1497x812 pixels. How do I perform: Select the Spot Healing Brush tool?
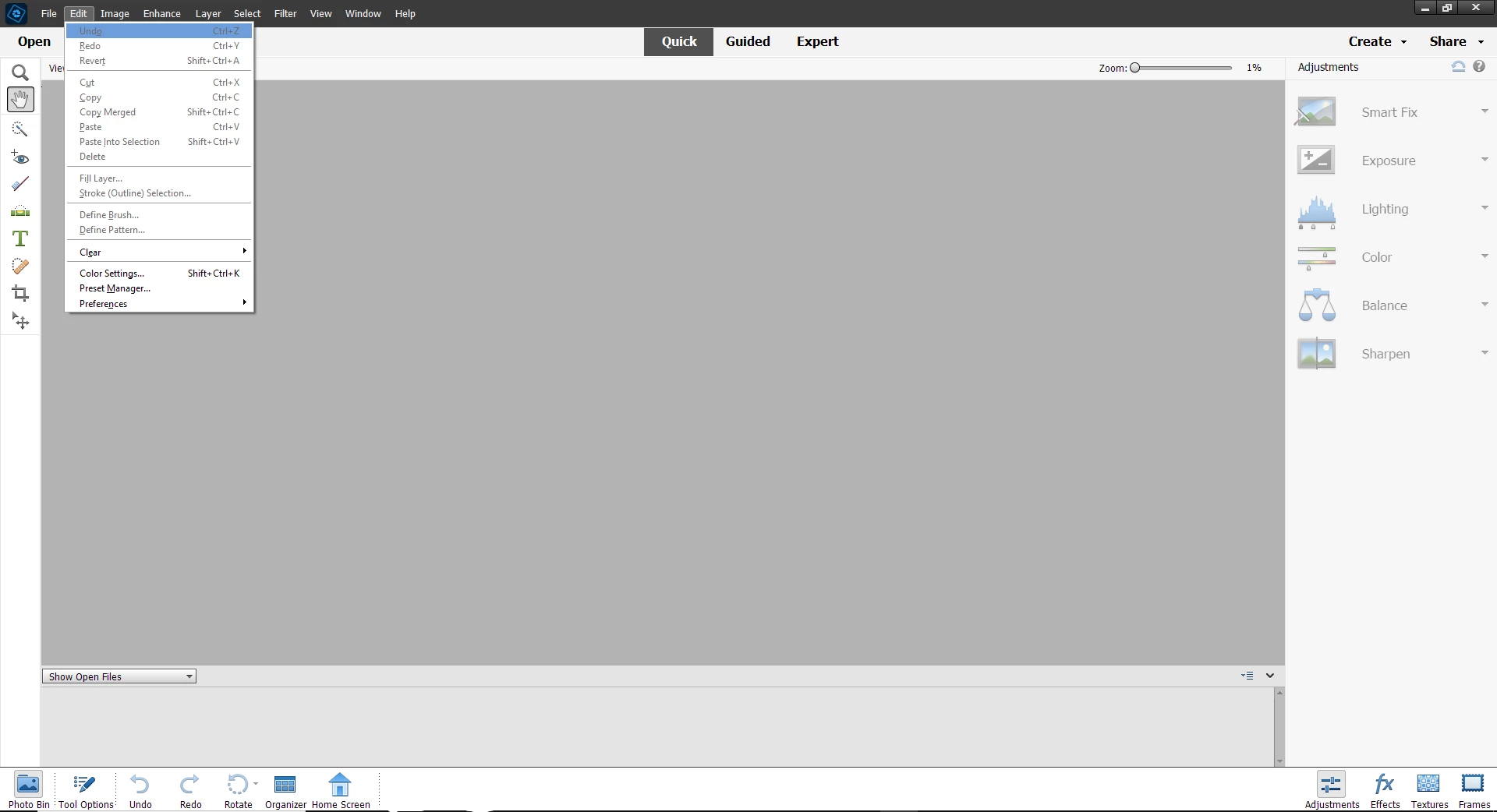point(20,266)
